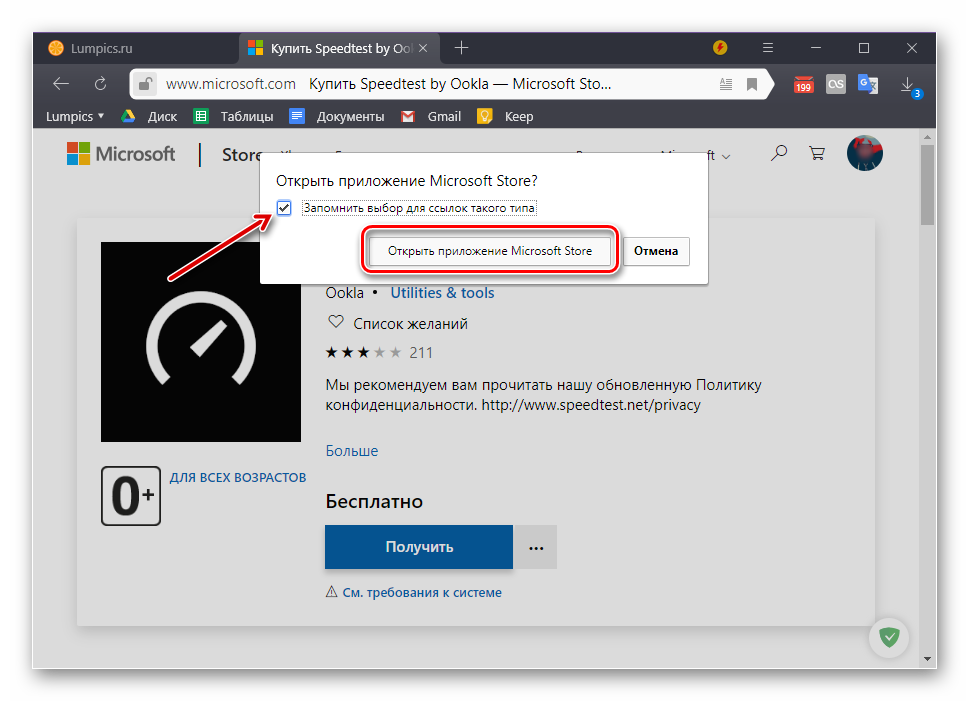The image size is (969, 701).
Task: Open the translate extension icon
Action: point(867,84)
